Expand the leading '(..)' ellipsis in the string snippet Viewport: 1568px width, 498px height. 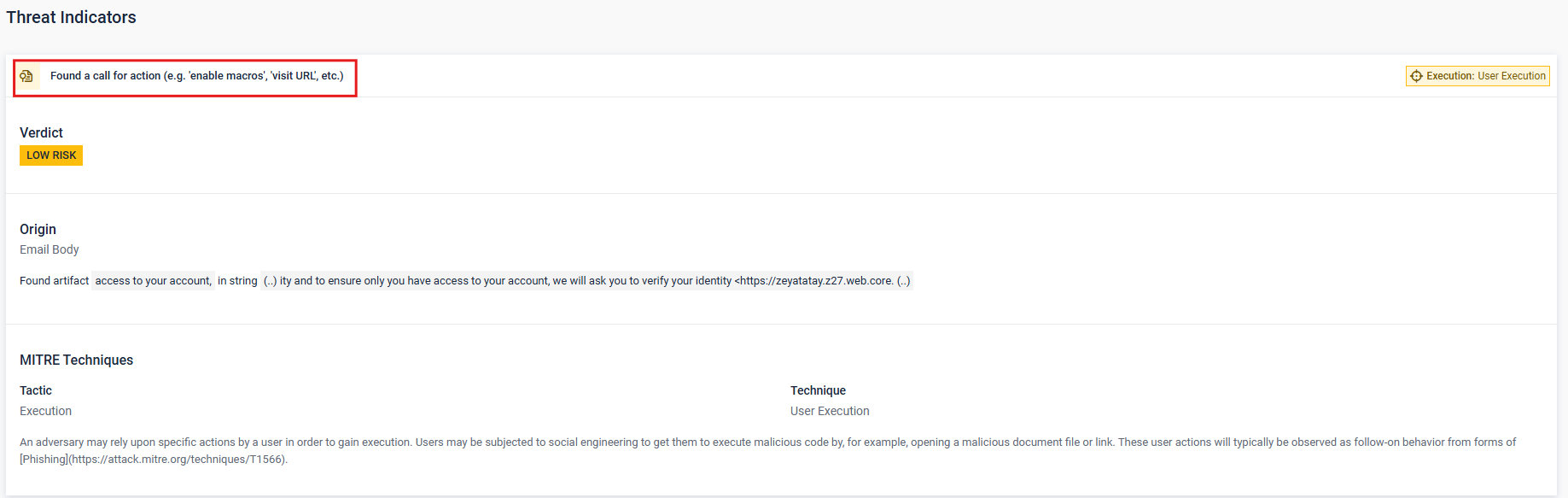(270, 281)
